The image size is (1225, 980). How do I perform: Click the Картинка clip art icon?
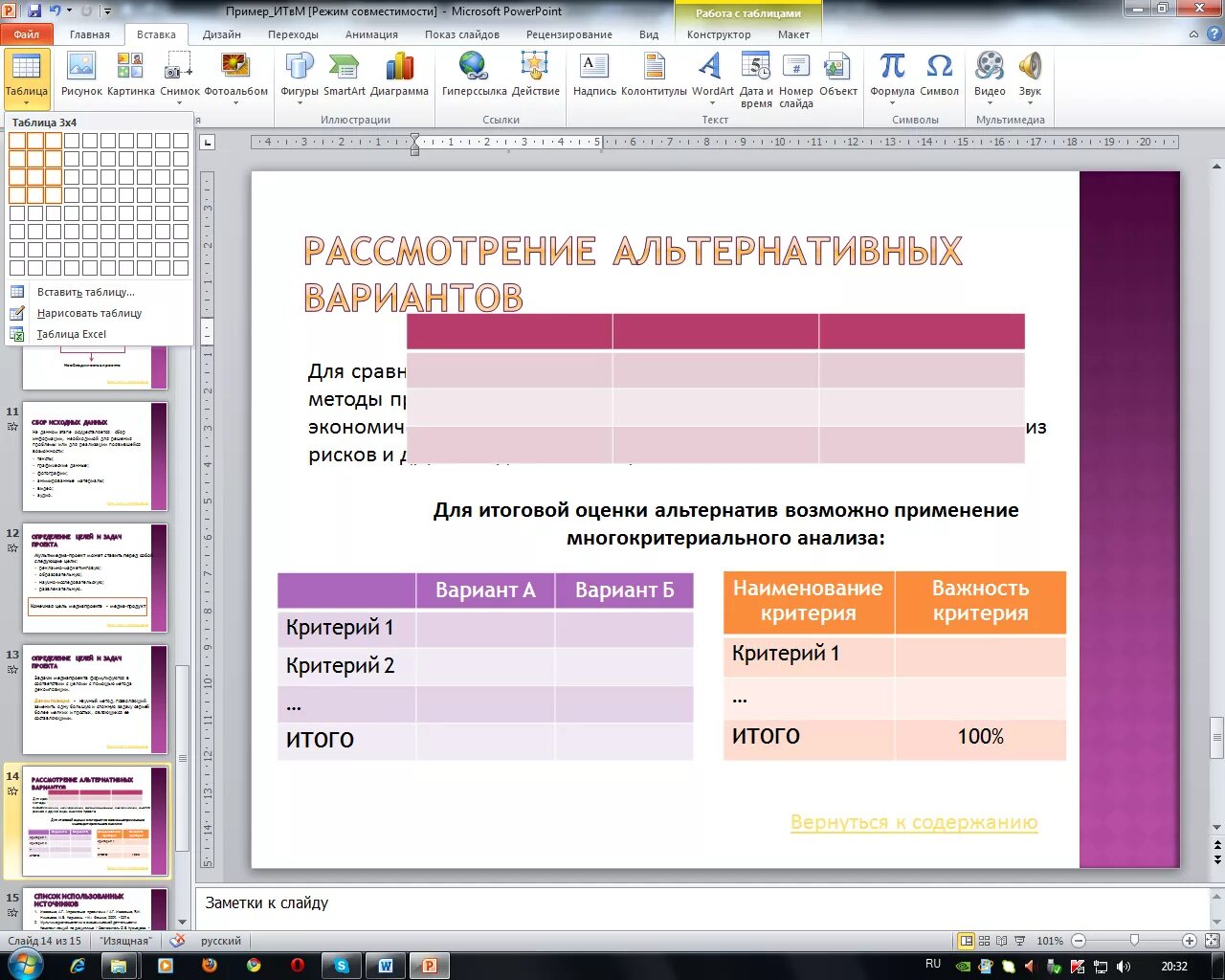tap(131, 75)
